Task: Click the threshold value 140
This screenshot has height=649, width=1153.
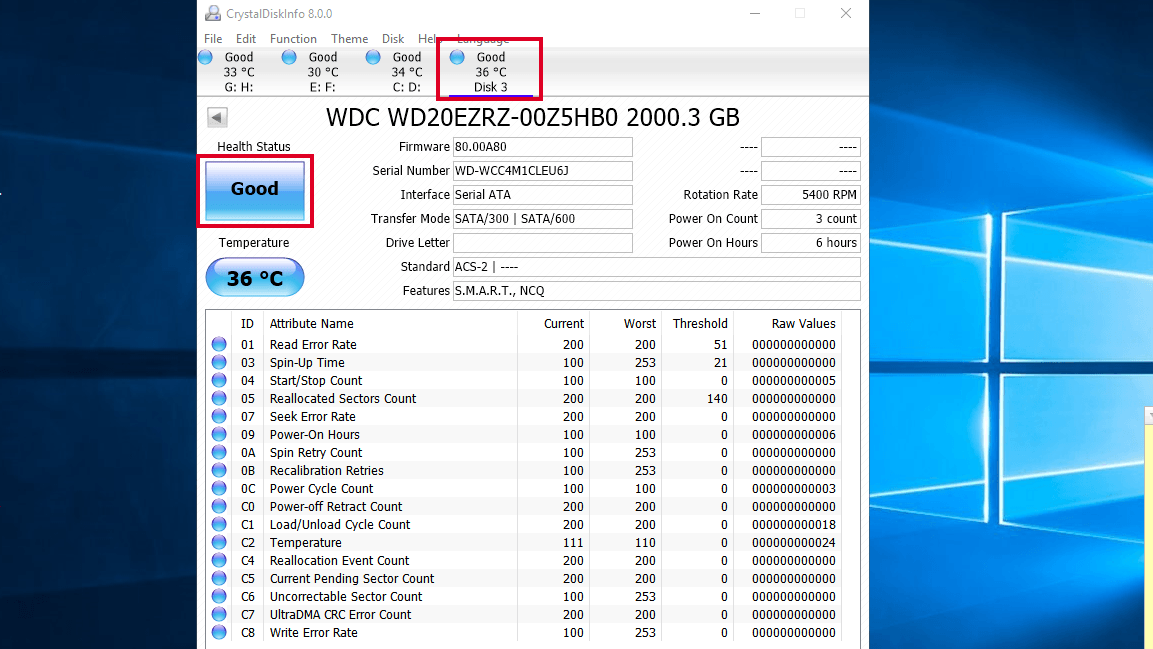Action: coord(717,398)
